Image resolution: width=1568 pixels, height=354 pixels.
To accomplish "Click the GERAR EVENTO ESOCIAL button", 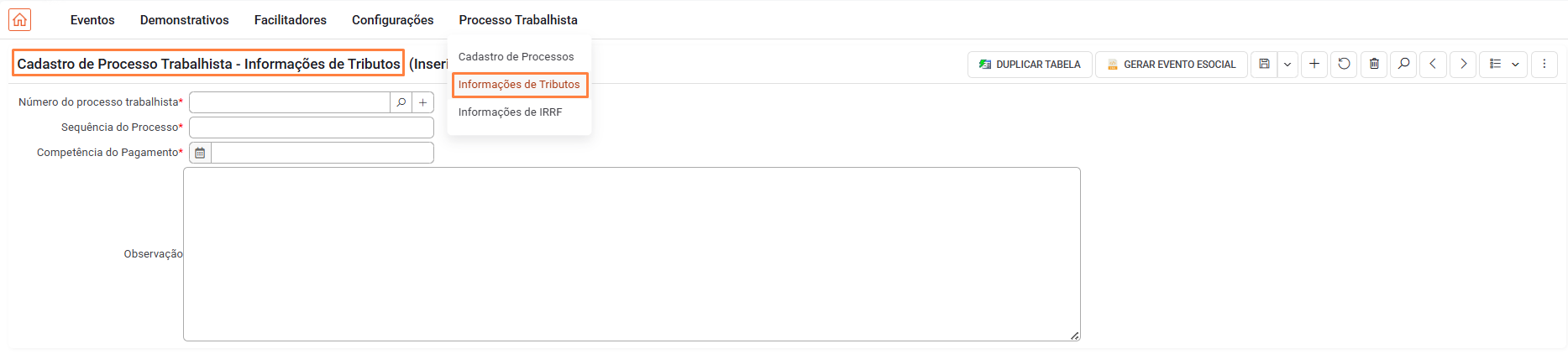I will 1172,64.
